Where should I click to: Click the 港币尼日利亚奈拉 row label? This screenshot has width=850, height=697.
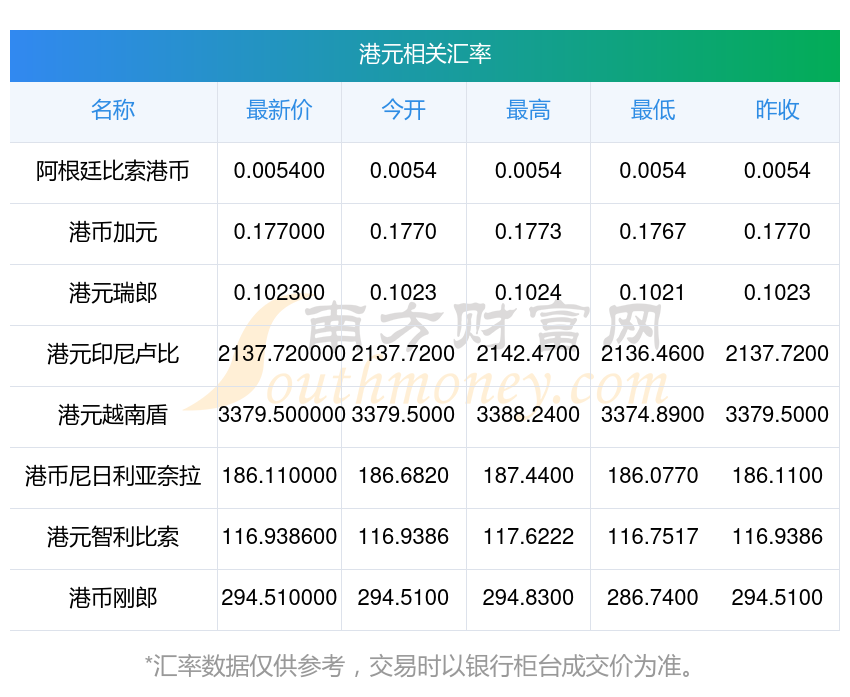pos(113,476)
